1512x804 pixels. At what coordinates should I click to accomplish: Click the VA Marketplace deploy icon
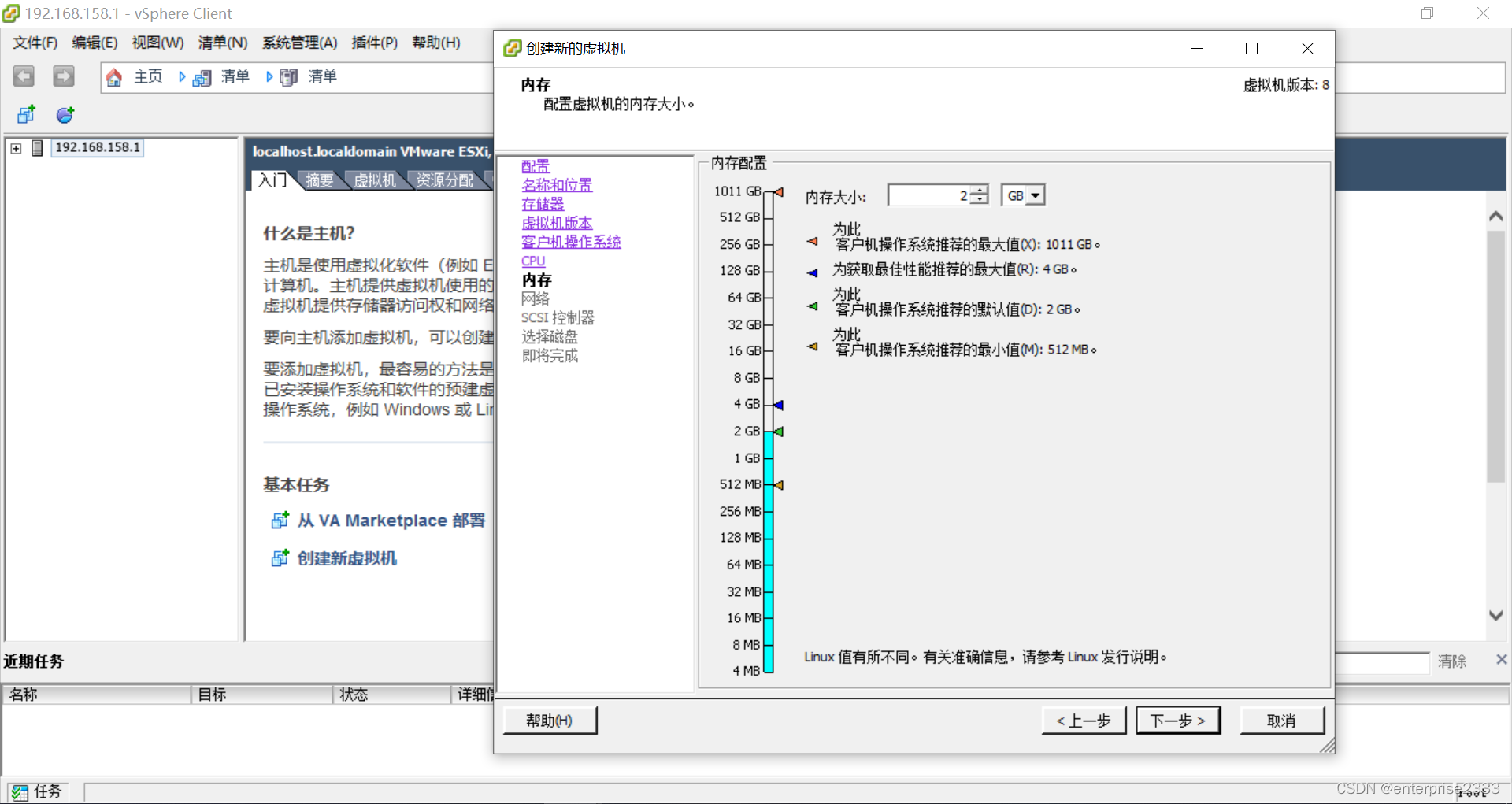pyautogui.click(x=280, y=521)
